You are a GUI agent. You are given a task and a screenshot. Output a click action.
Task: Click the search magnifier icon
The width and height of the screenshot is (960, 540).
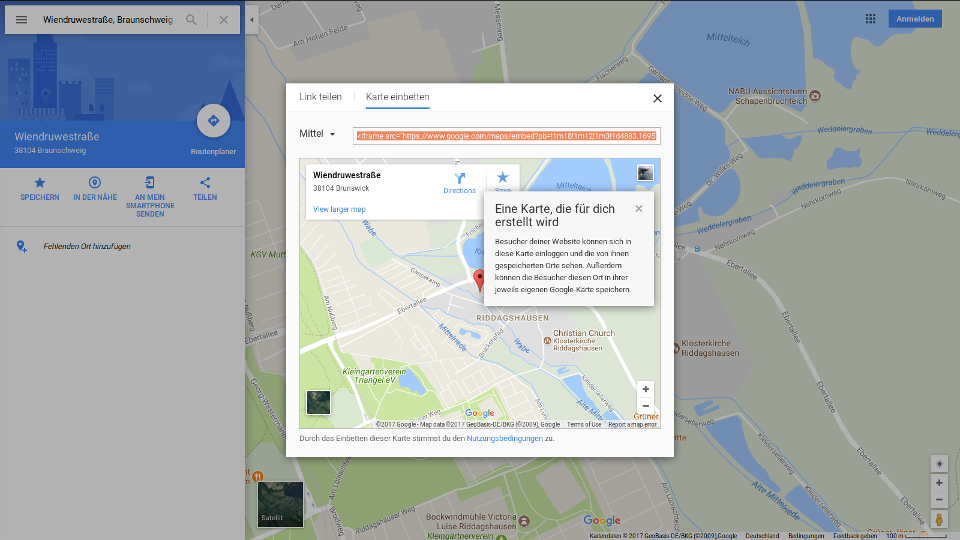click(191, 20)
